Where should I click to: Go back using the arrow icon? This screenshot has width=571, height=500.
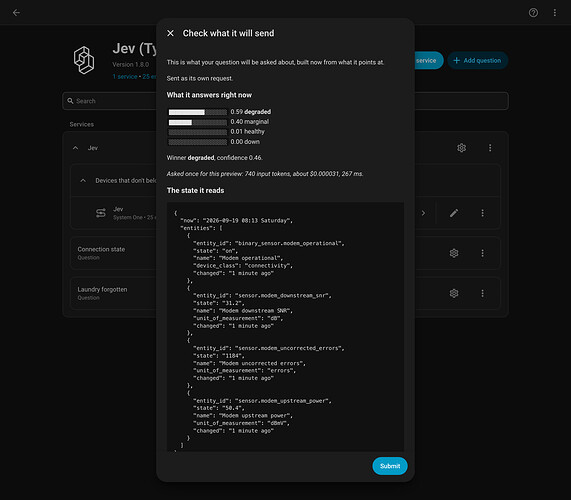click(x=16, y=13)
